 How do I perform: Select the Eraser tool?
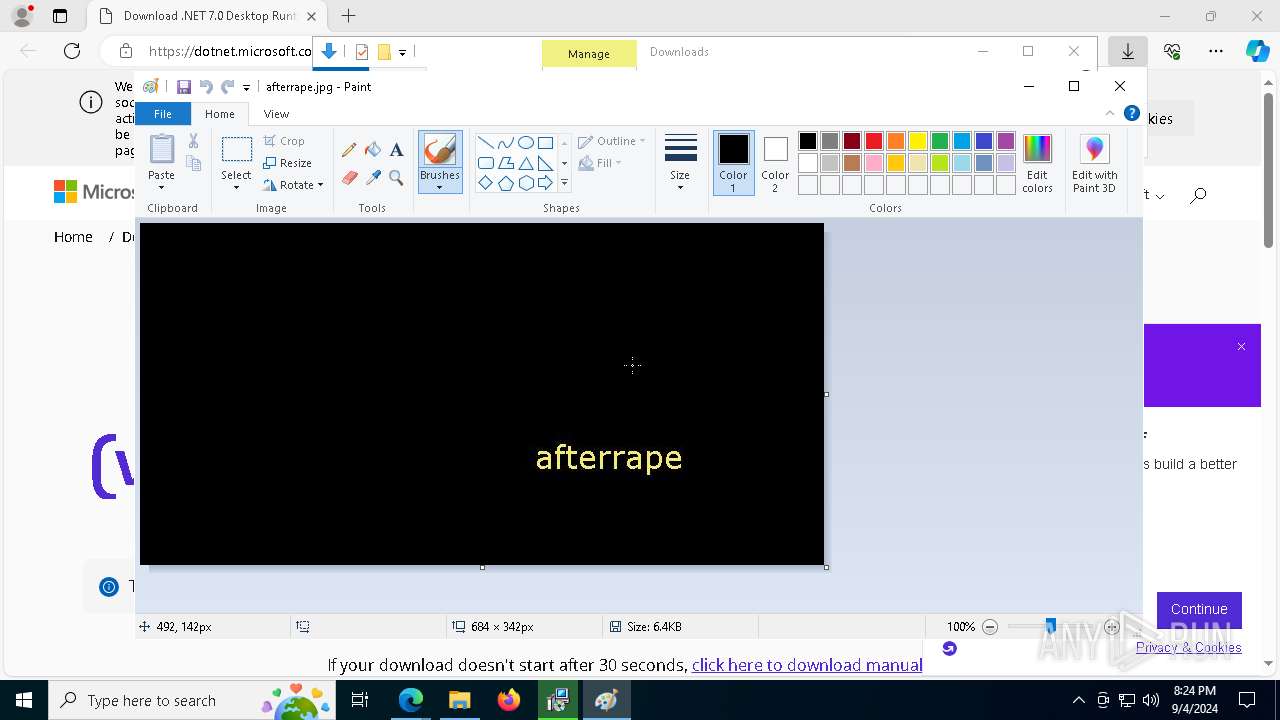point(349,178)
